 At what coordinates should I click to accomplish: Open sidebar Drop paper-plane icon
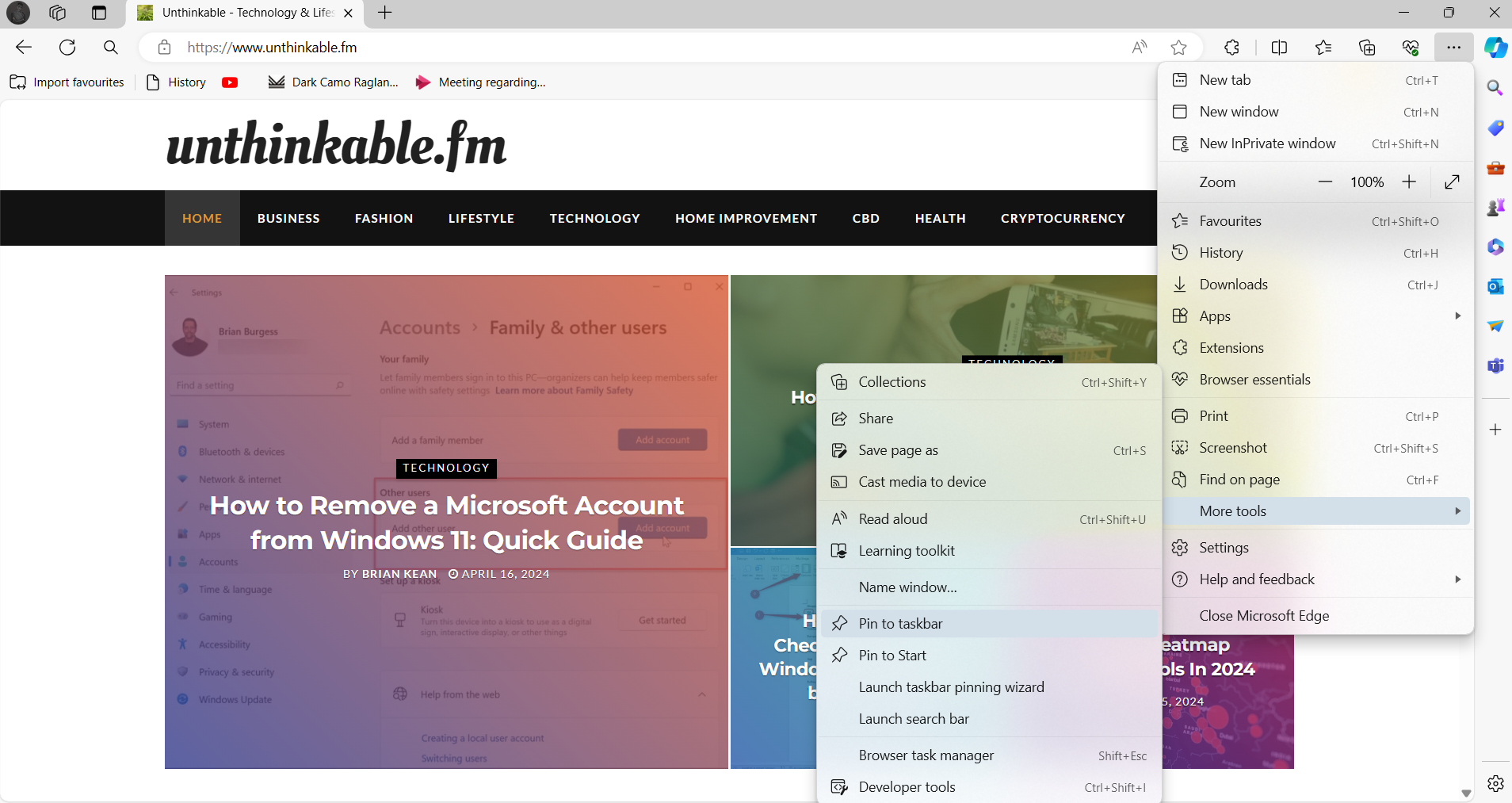pyautogui.click(x=1495, y=326)
